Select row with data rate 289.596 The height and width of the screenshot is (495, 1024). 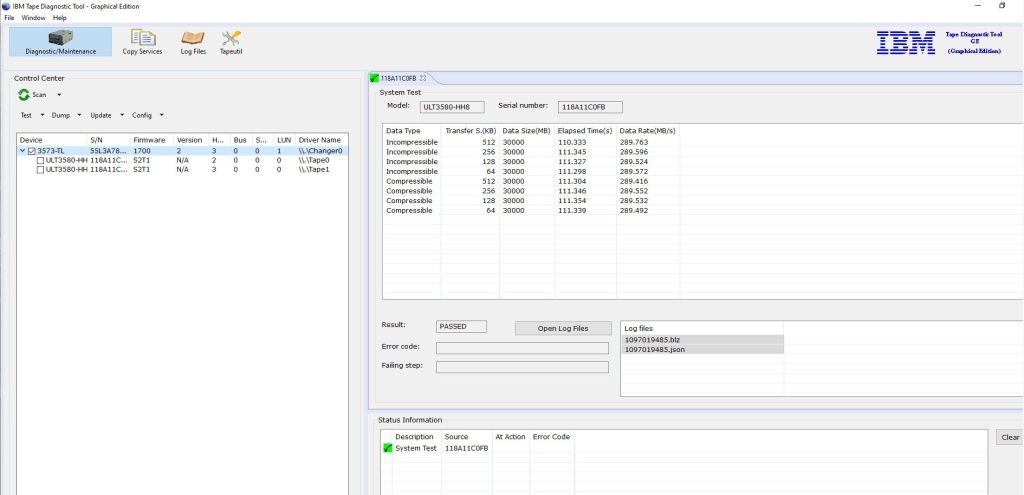tap(703, 152)
